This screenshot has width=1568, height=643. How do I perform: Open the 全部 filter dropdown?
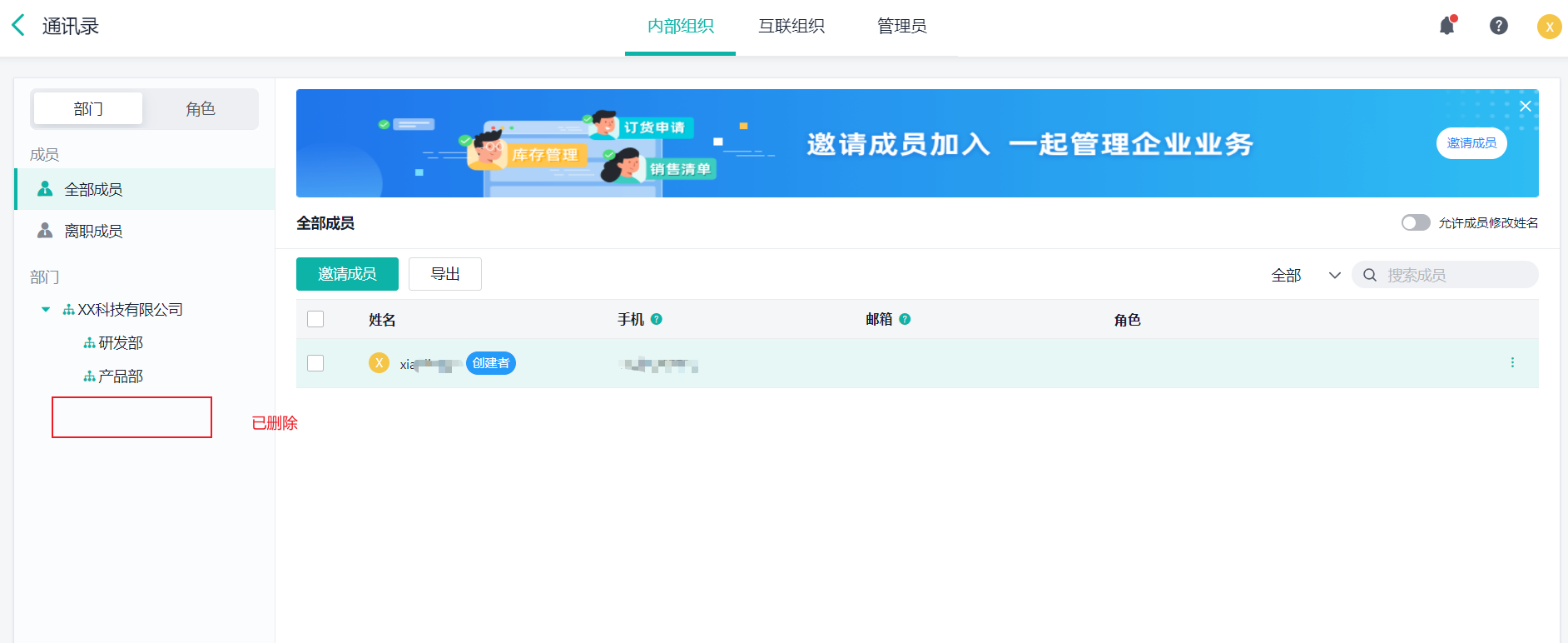tap(1305, 275)
